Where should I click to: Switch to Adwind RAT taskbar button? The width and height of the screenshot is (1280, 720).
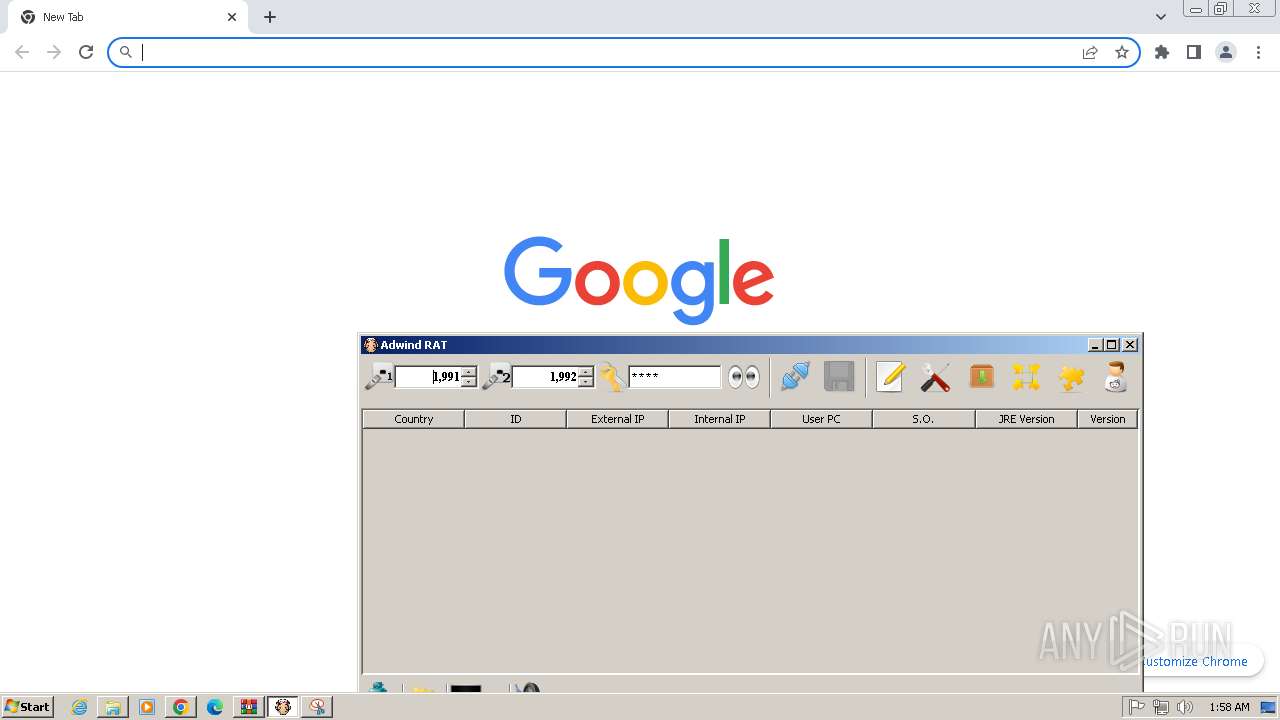[x=283, y=707]
